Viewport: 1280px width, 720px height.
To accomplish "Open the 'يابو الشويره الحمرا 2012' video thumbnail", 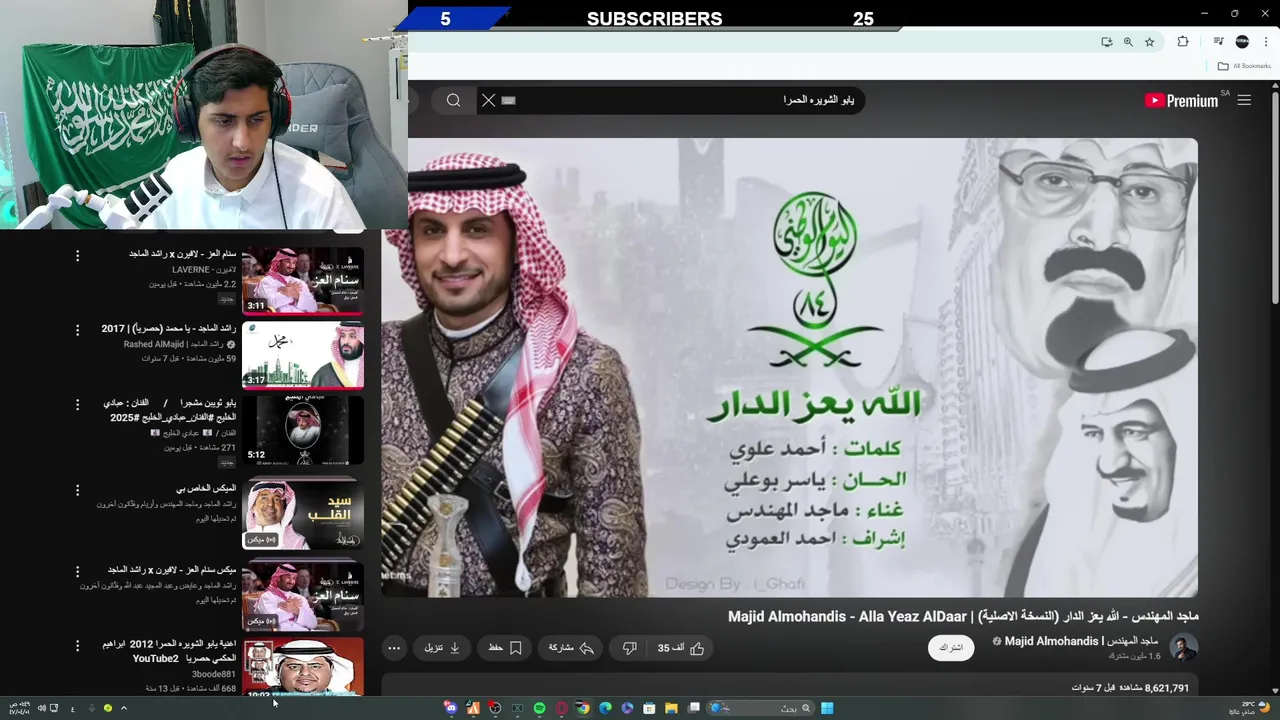I will (303, 667).
